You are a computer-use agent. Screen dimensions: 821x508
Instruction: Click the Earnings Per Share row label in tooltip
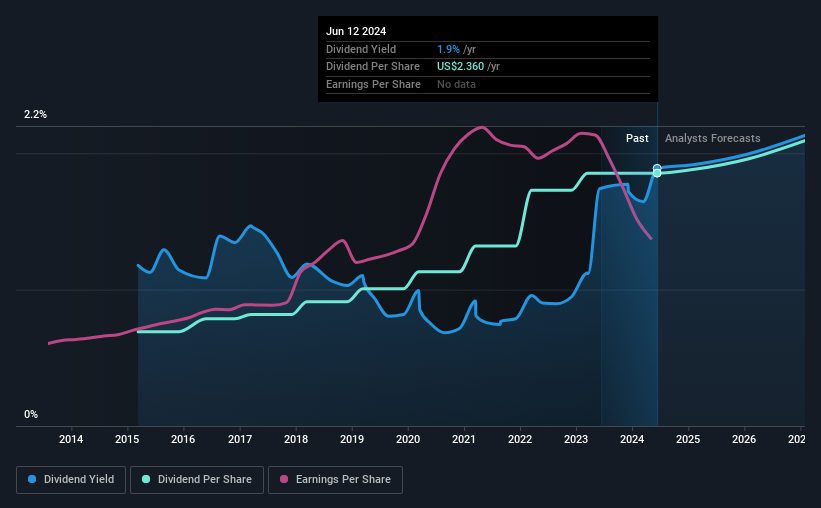tap(373, 84)
